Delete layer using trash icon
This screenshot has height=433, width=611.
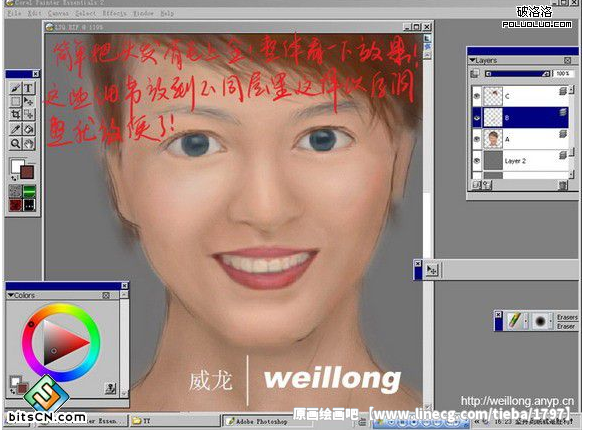(x=563, y=186)
